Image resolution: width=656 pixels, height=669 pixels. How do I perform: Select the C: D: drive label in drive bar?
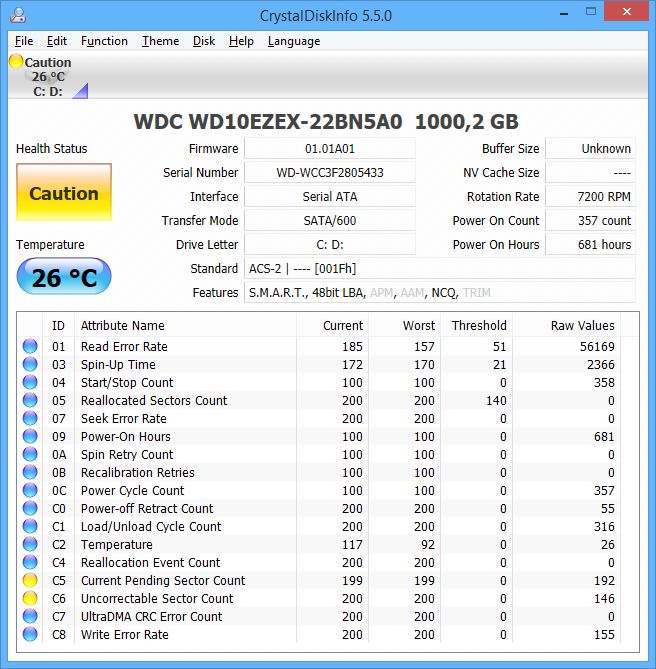pos(48,91)
